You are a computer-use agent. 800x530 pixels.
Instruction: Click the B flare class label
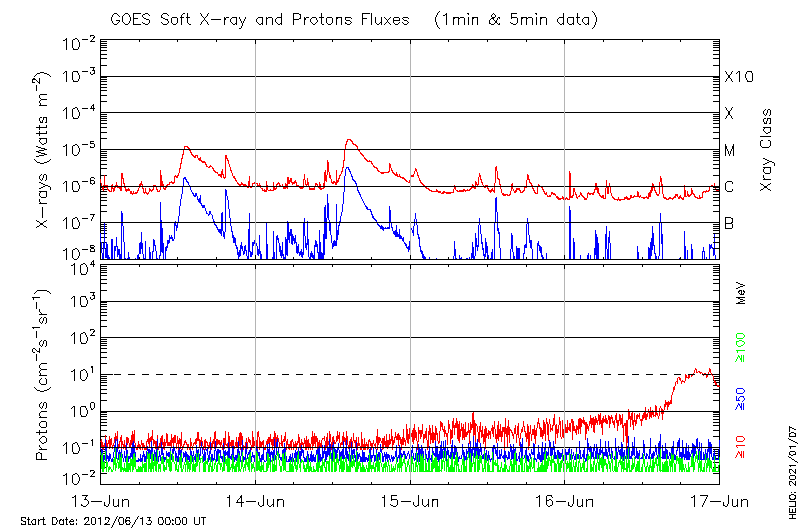(x=729, y=223)
